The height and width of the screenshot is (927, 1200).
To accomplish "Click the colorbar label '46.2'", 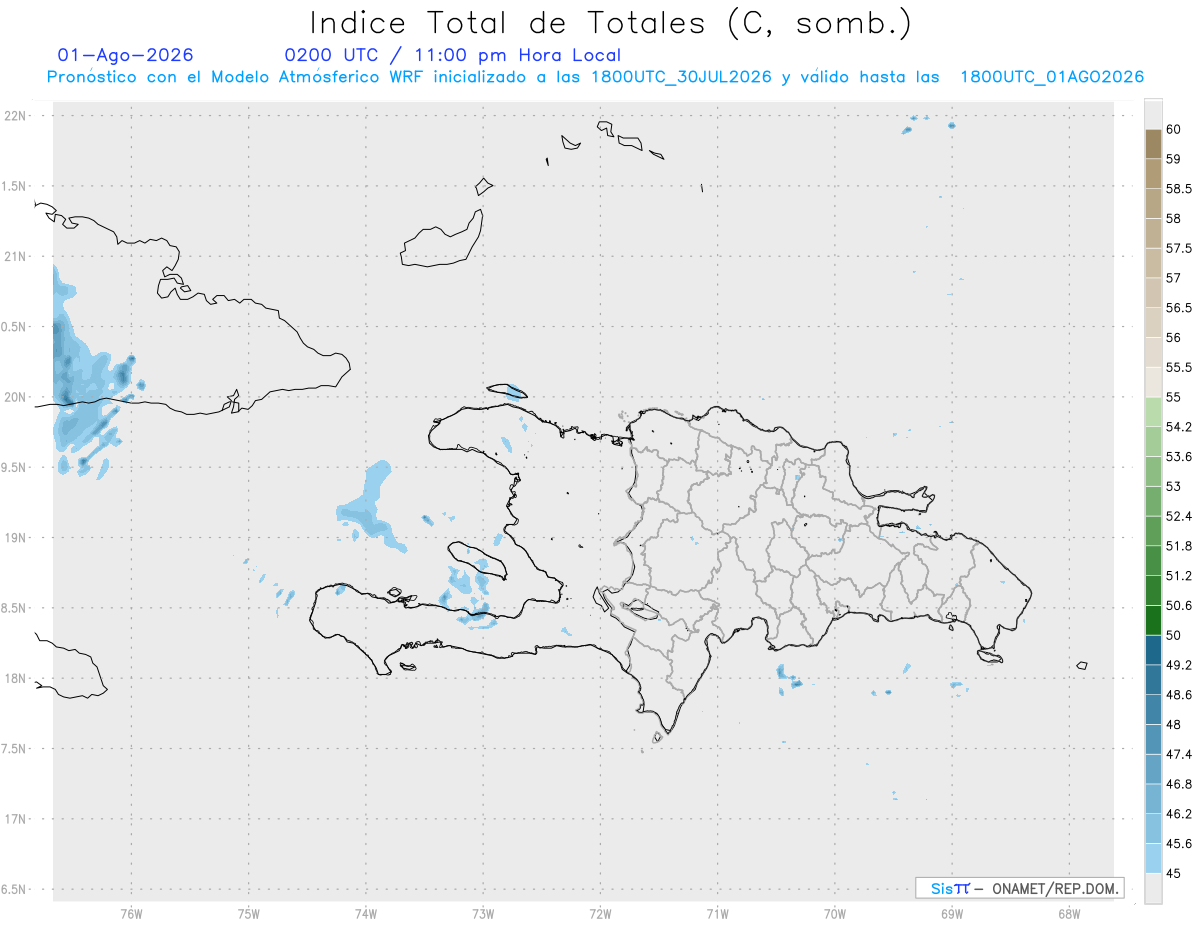I will 1179,814.
